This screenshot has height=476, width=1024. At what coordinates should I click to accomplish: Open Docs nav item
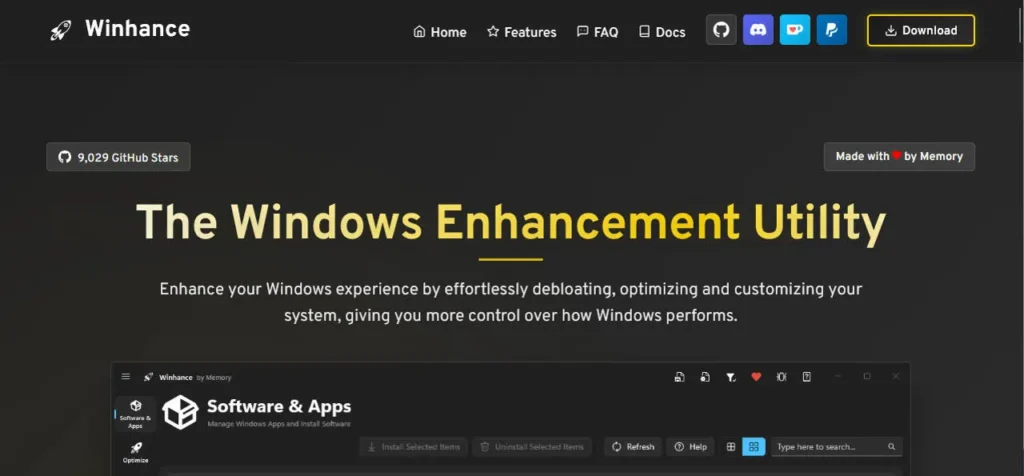pos(662,32)
